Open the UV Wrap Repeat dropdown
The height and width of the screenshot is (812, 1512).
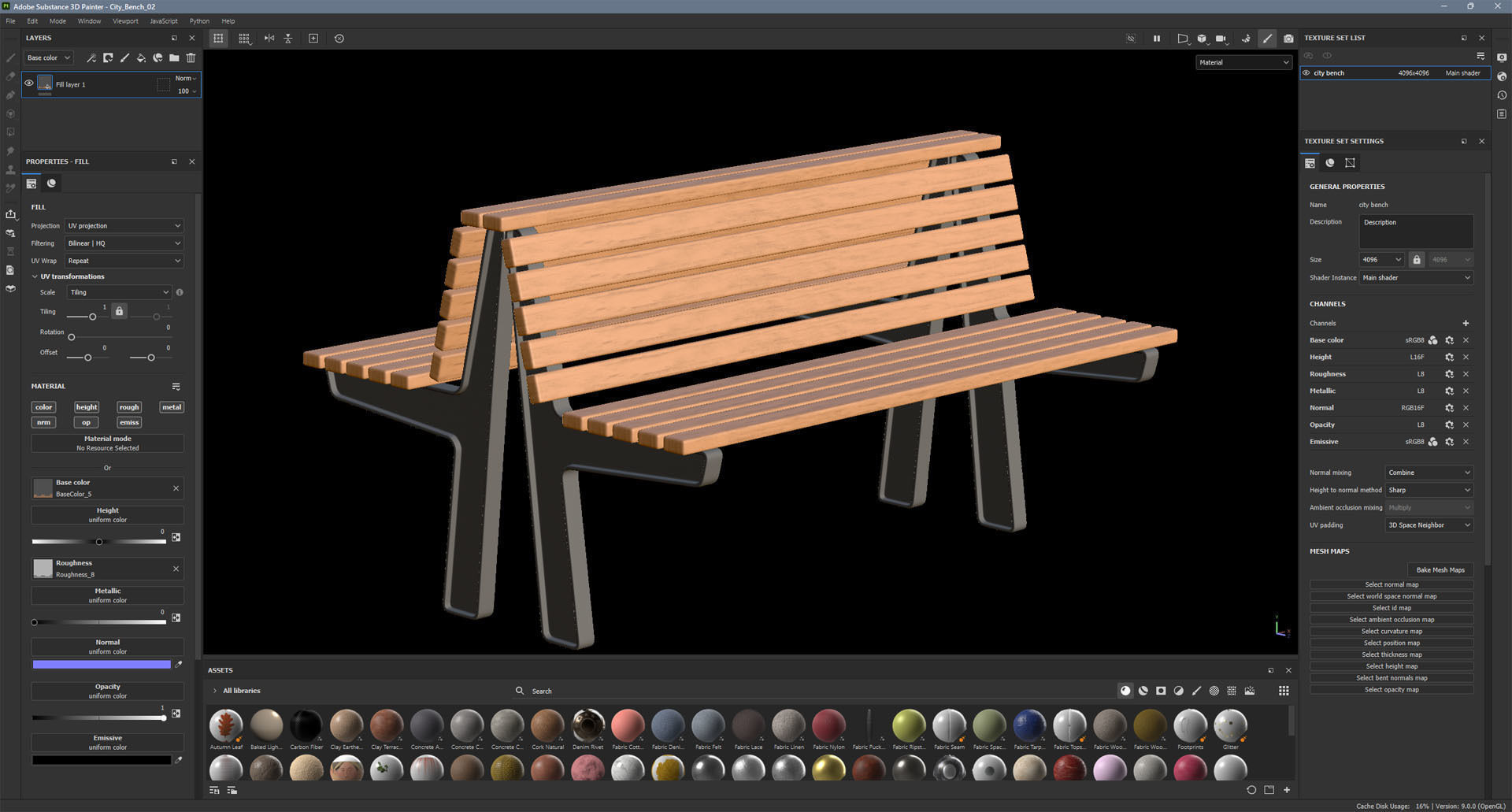[124, 261]
